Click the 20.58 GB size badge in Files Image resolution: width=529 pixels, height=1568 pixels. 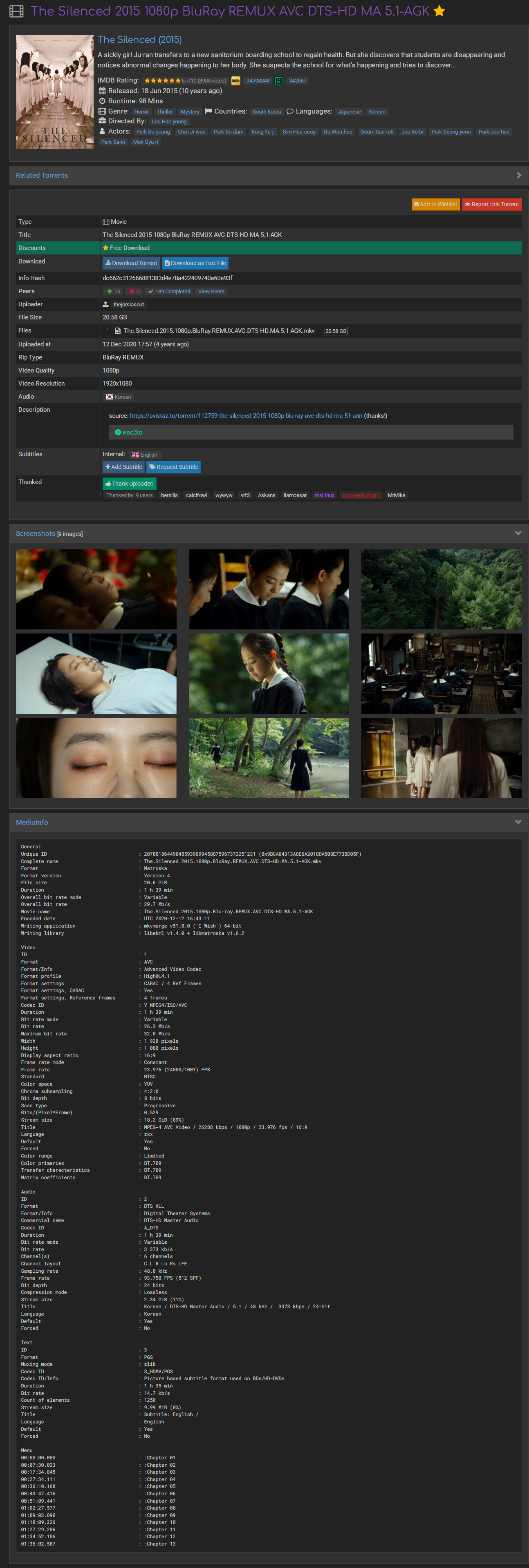336,331
